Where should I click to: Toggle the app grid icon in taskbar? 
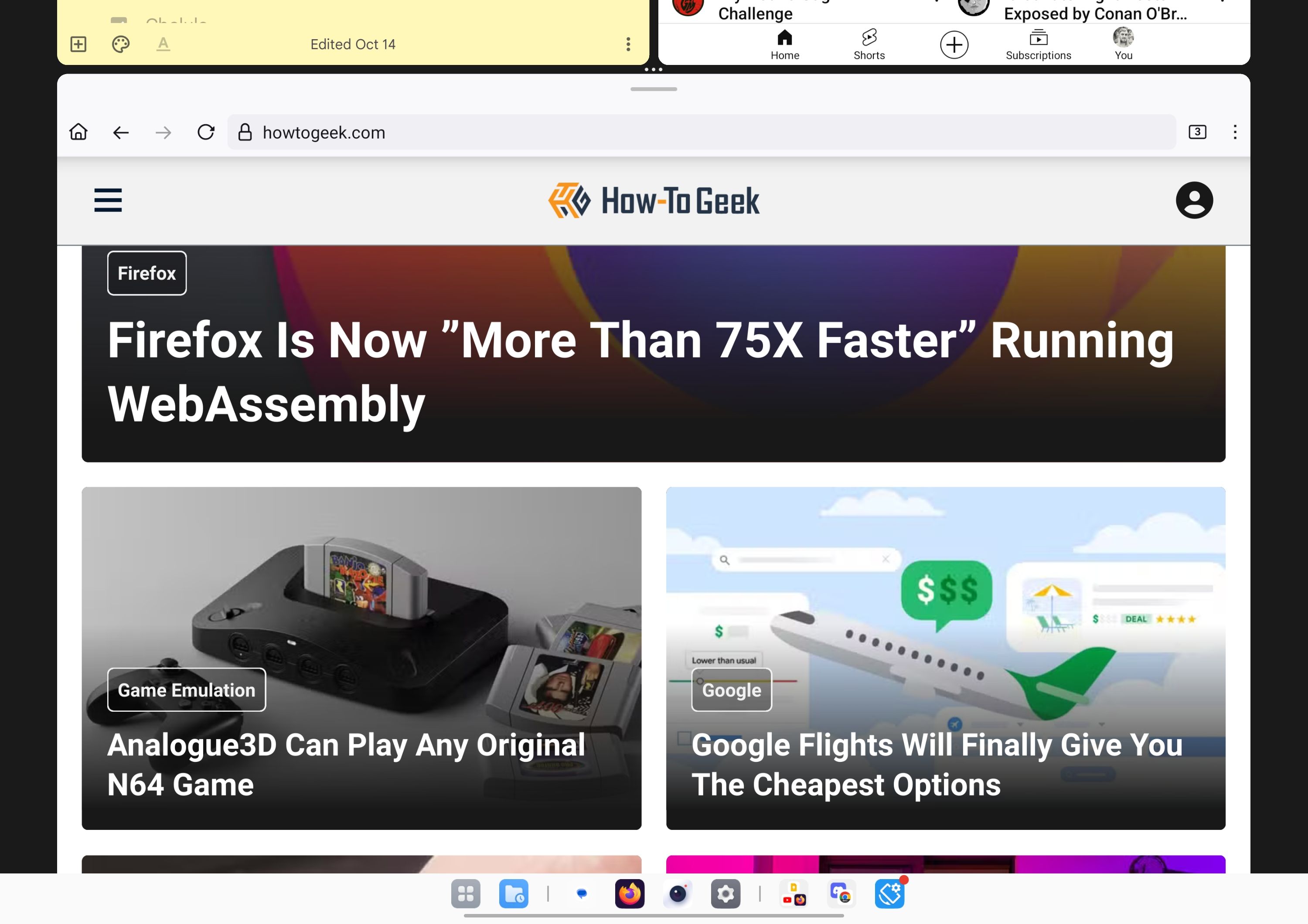pyautogui.click(x=466, y=893)
